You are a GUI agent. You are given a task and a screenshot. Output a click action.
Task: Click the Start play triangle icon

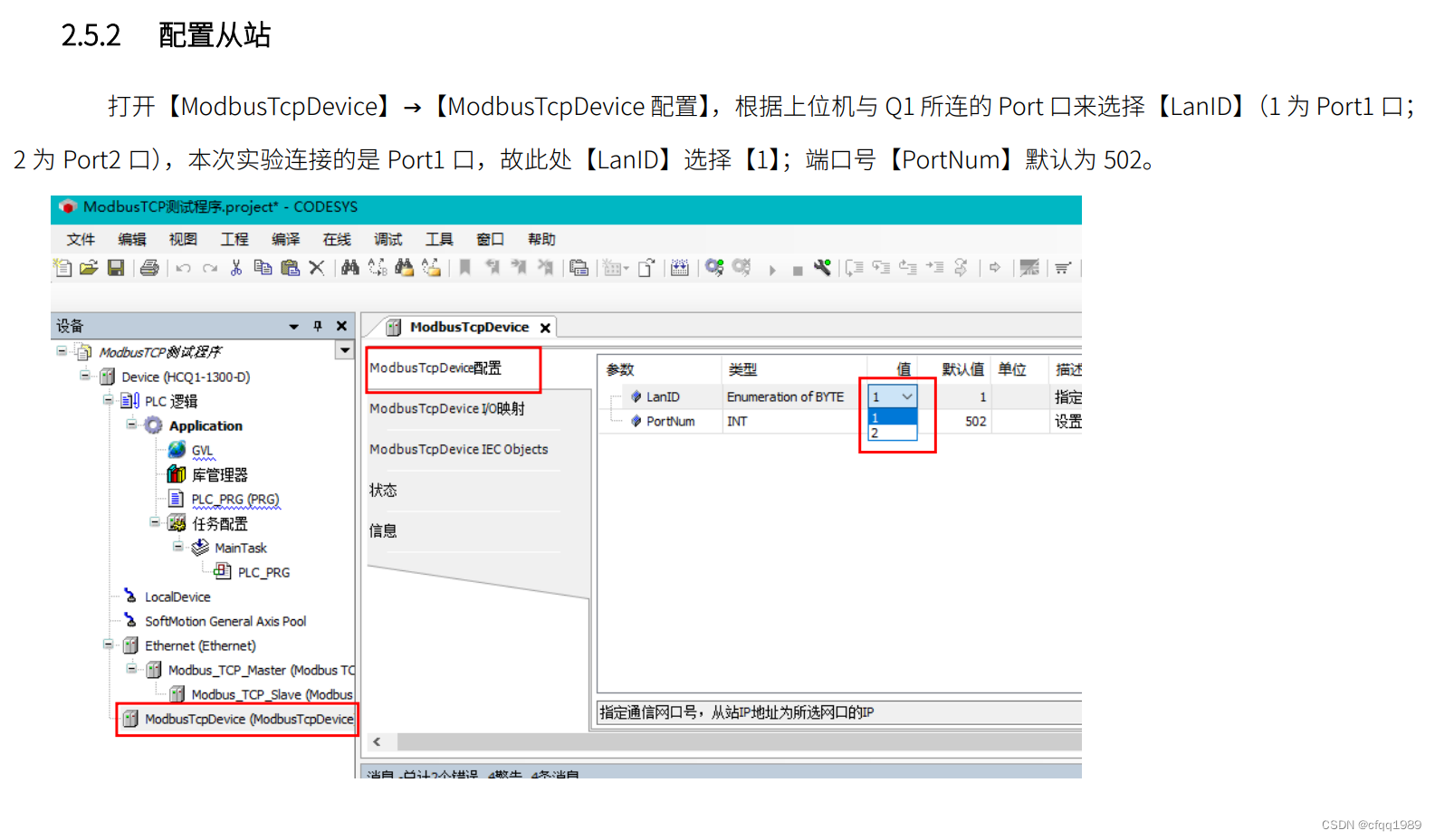click(x=772, y=270)
